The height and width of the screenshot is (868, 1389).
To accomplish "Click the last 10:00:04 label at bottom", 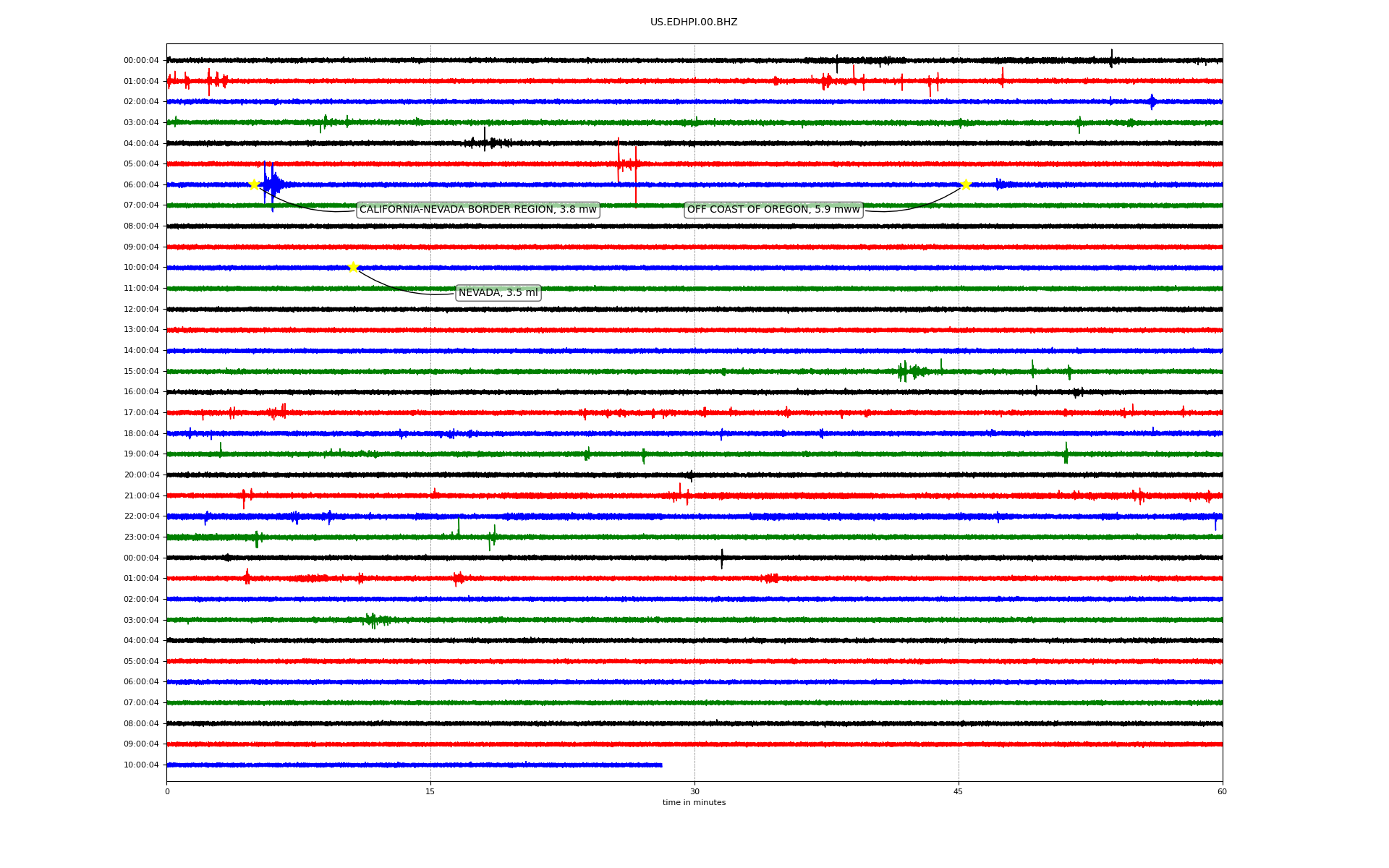I will point(141,765).
